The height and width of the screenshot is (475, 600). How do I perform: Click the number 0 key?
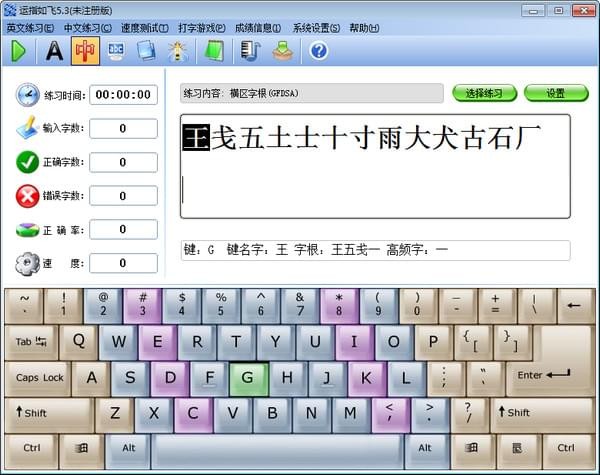pos(418,306)
